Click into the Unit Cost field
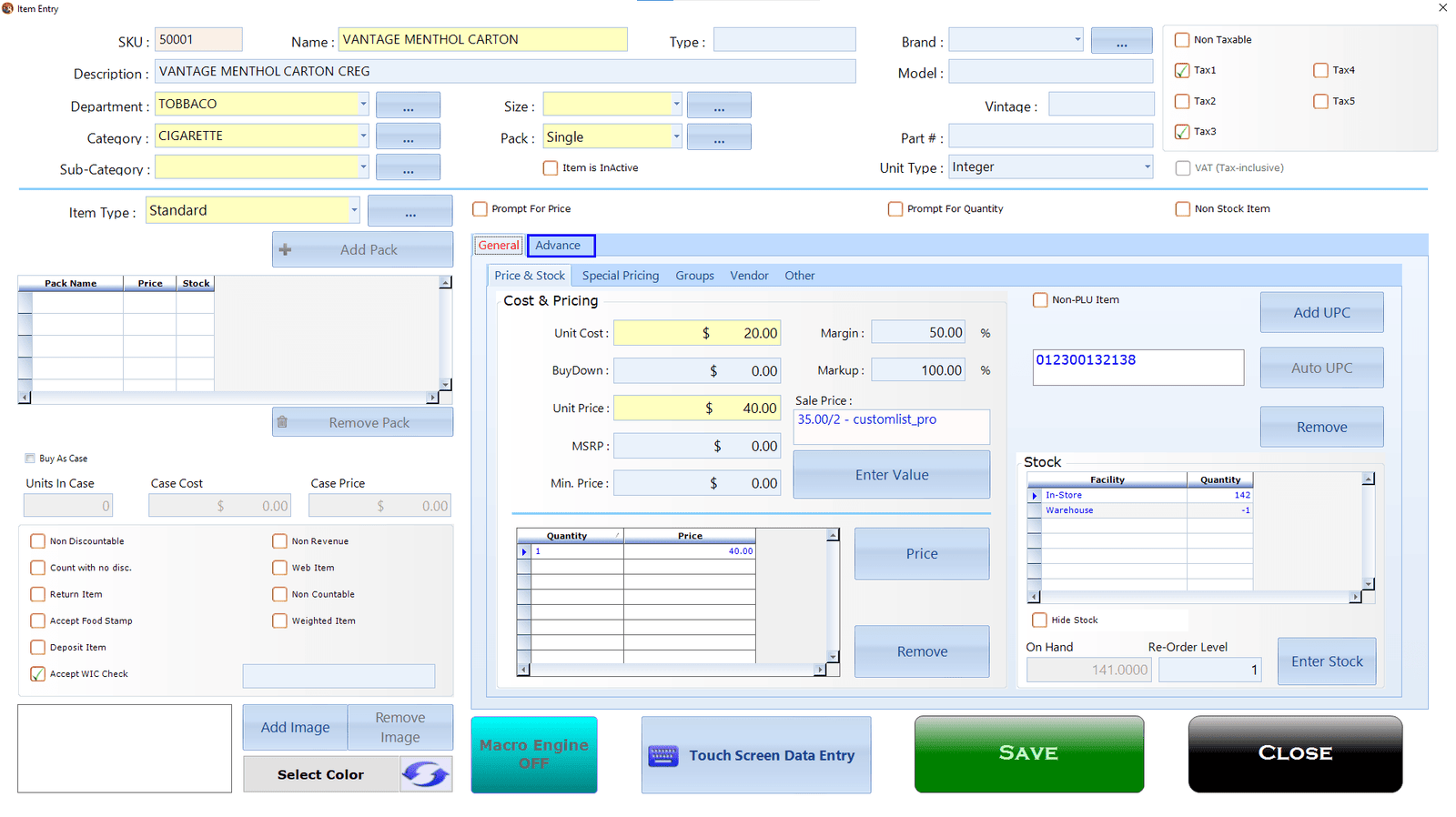The image size is (1456, 817). [x=697, y=333]
